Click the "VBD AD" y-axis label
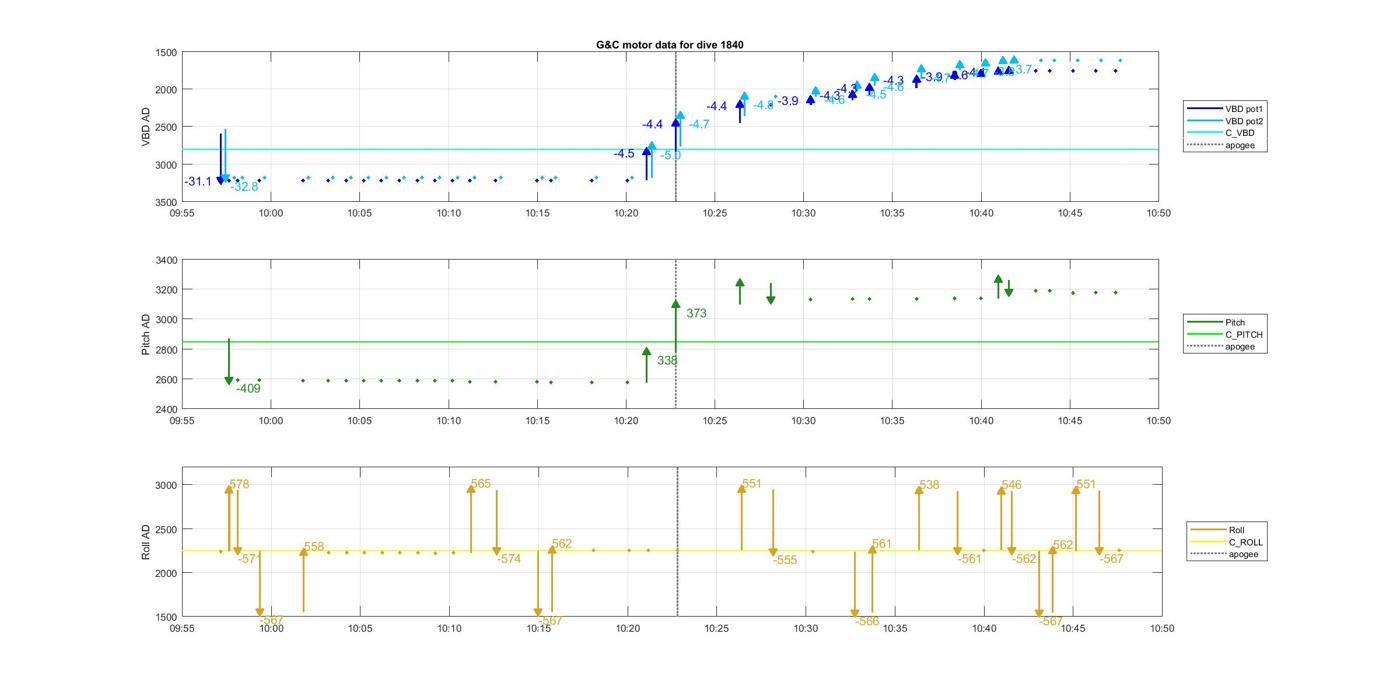Image resolution: width=1400 pixels, height=693 pixels. click(146, 127)
